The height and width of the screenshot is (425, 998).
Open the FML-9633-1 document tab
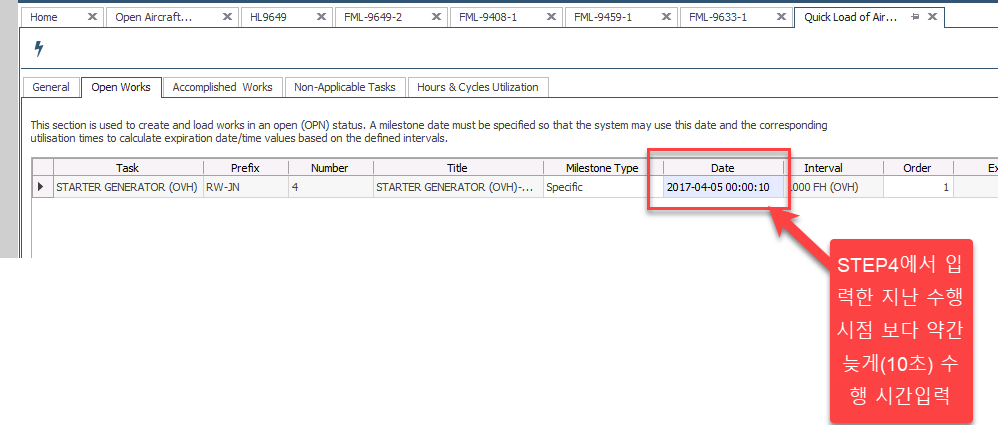(723, 17)
